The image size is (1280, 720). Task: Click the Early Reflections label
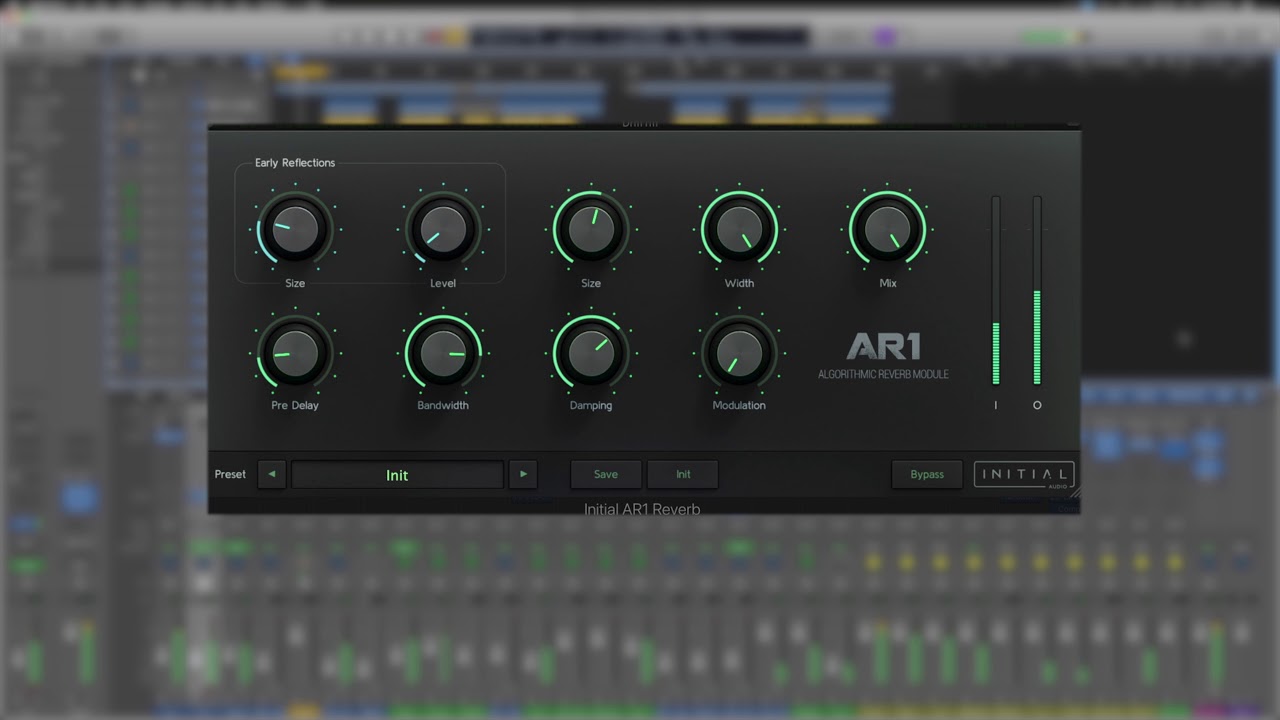click(x=295, y=163)
